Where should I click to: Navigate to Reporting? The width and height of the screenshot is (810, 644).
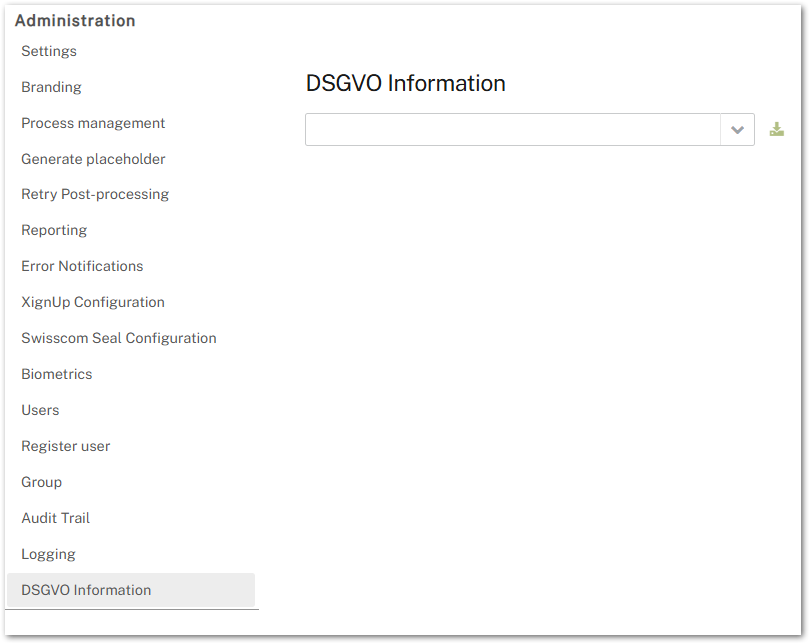click(x=54, y=230)
